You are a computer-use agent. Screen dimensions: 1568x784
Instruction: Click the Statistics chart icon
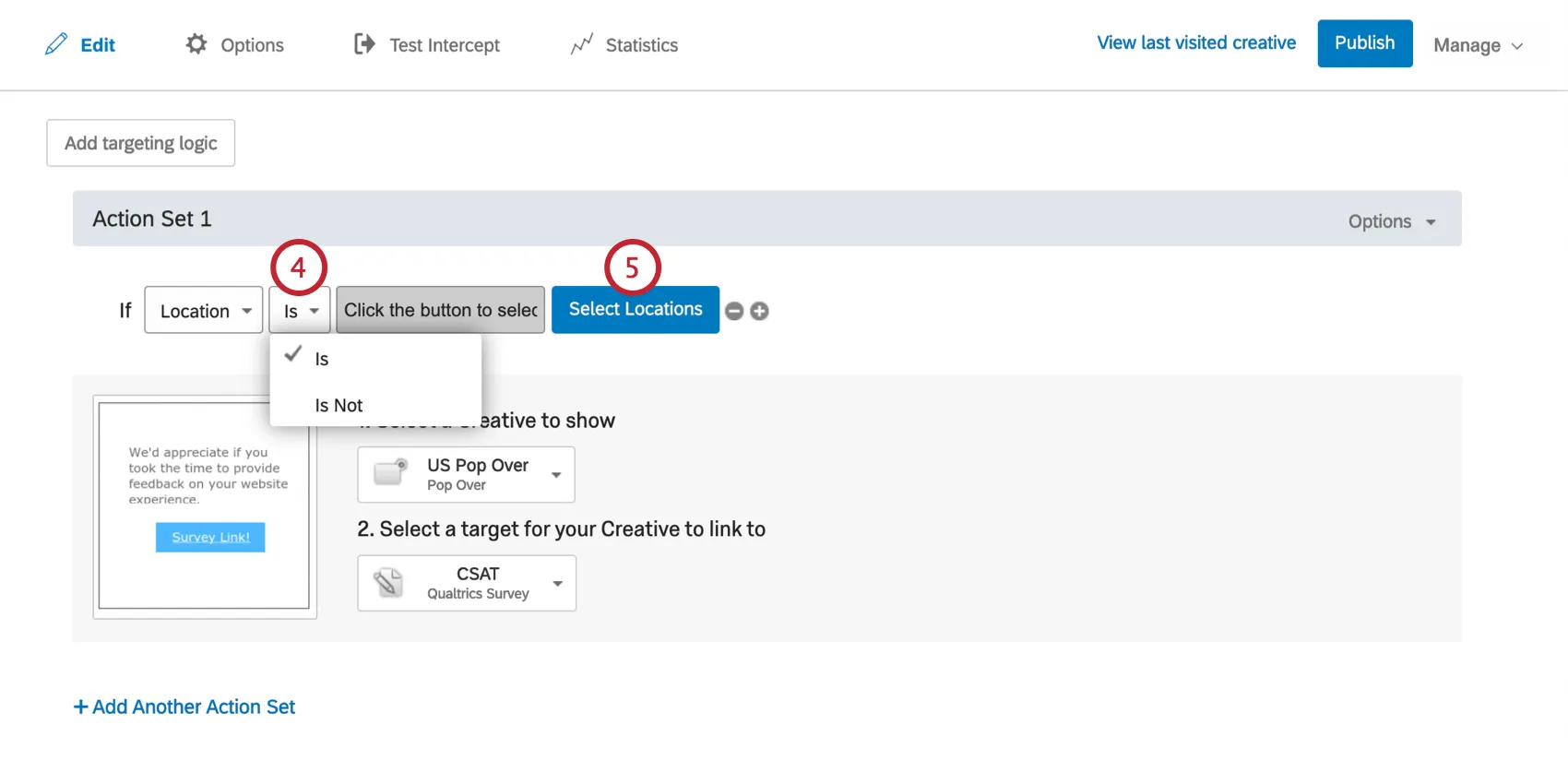point(581,44)
